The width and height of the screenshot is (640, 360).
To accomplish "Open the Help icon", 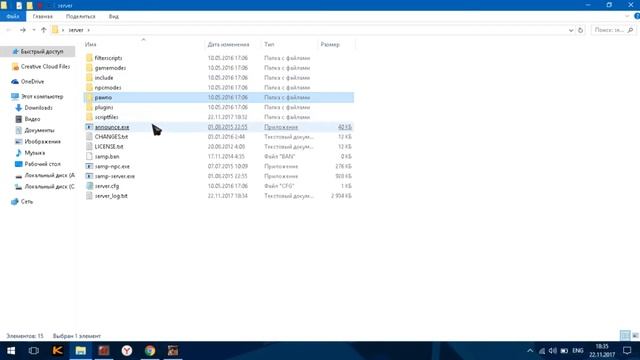I will click(x=636, y=16).
